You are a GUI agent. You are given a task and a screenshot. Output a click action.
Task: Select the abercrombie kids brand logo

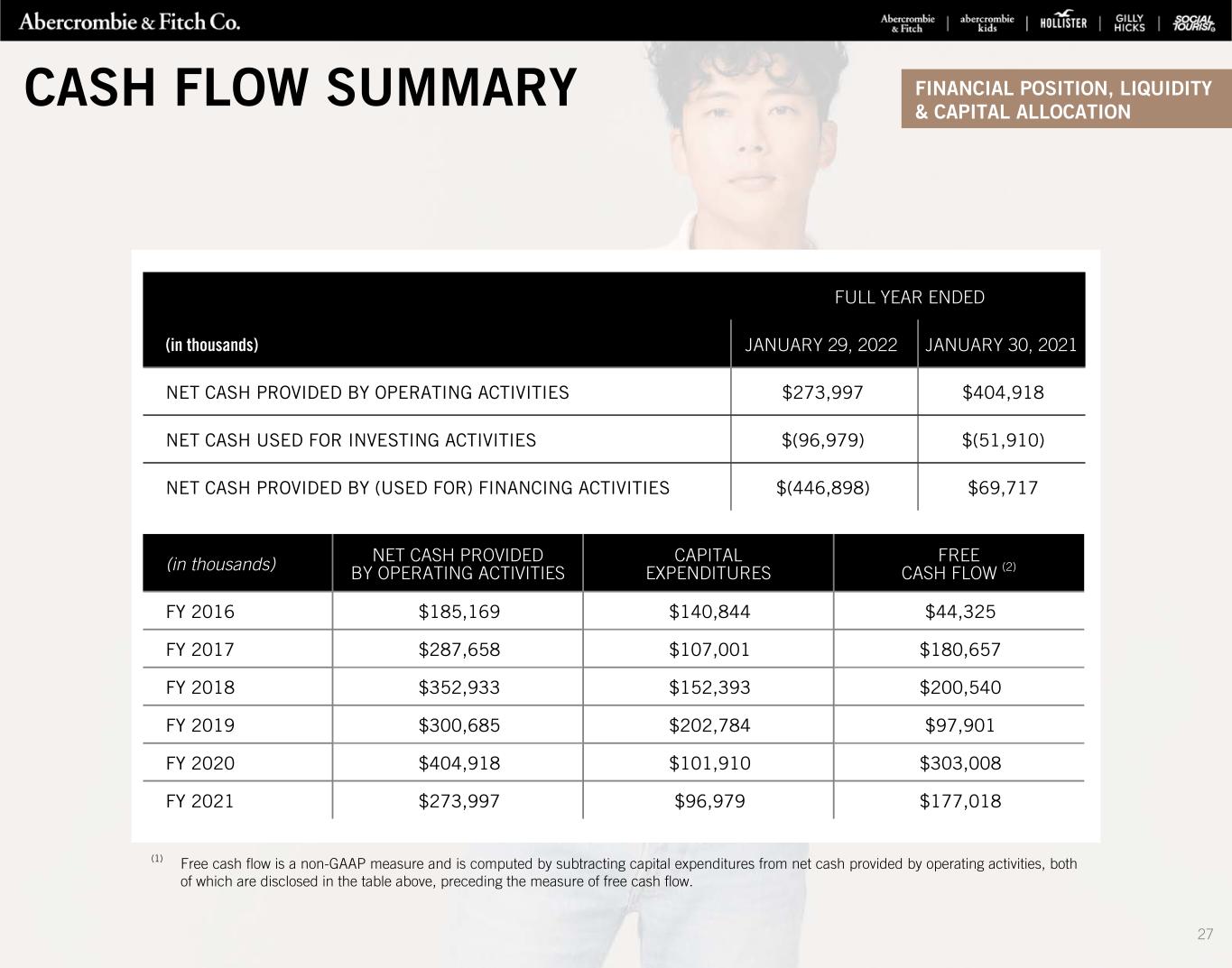pyautogui.click(x=987, y=23)
